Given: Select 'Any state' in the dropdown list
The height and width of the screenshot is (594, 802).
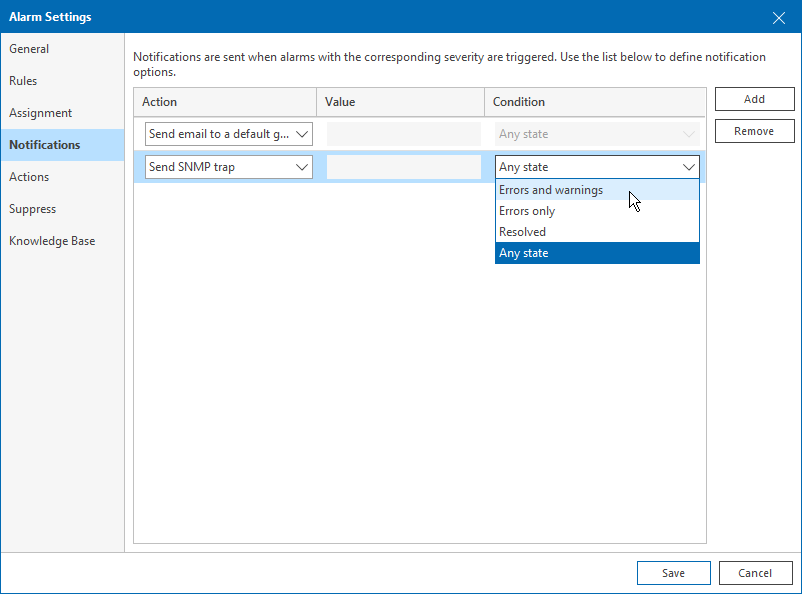Looking at the screenshot, I should click(x=524, y=253).
